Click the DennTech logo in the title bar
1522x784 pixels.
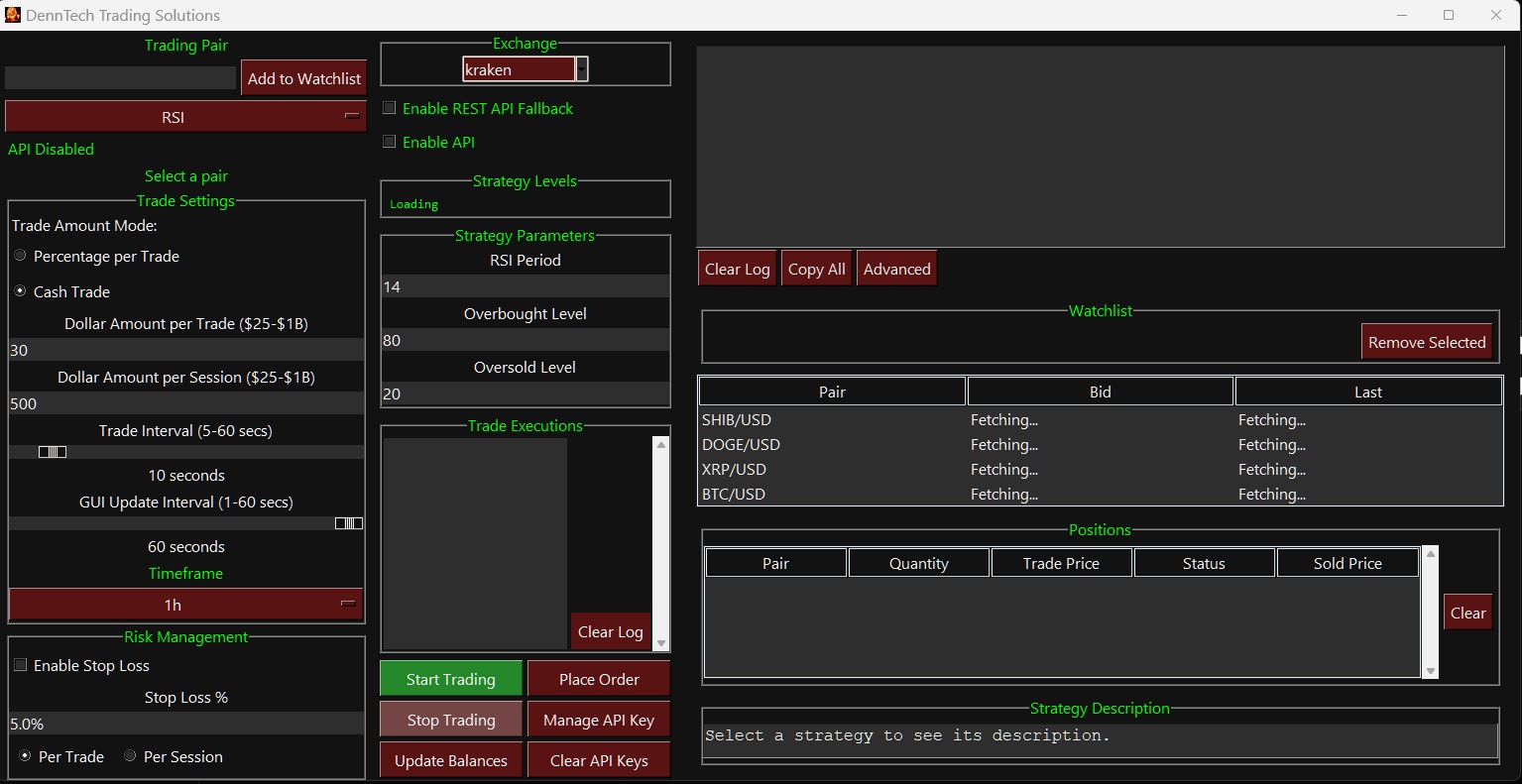(x=13, y=15)
